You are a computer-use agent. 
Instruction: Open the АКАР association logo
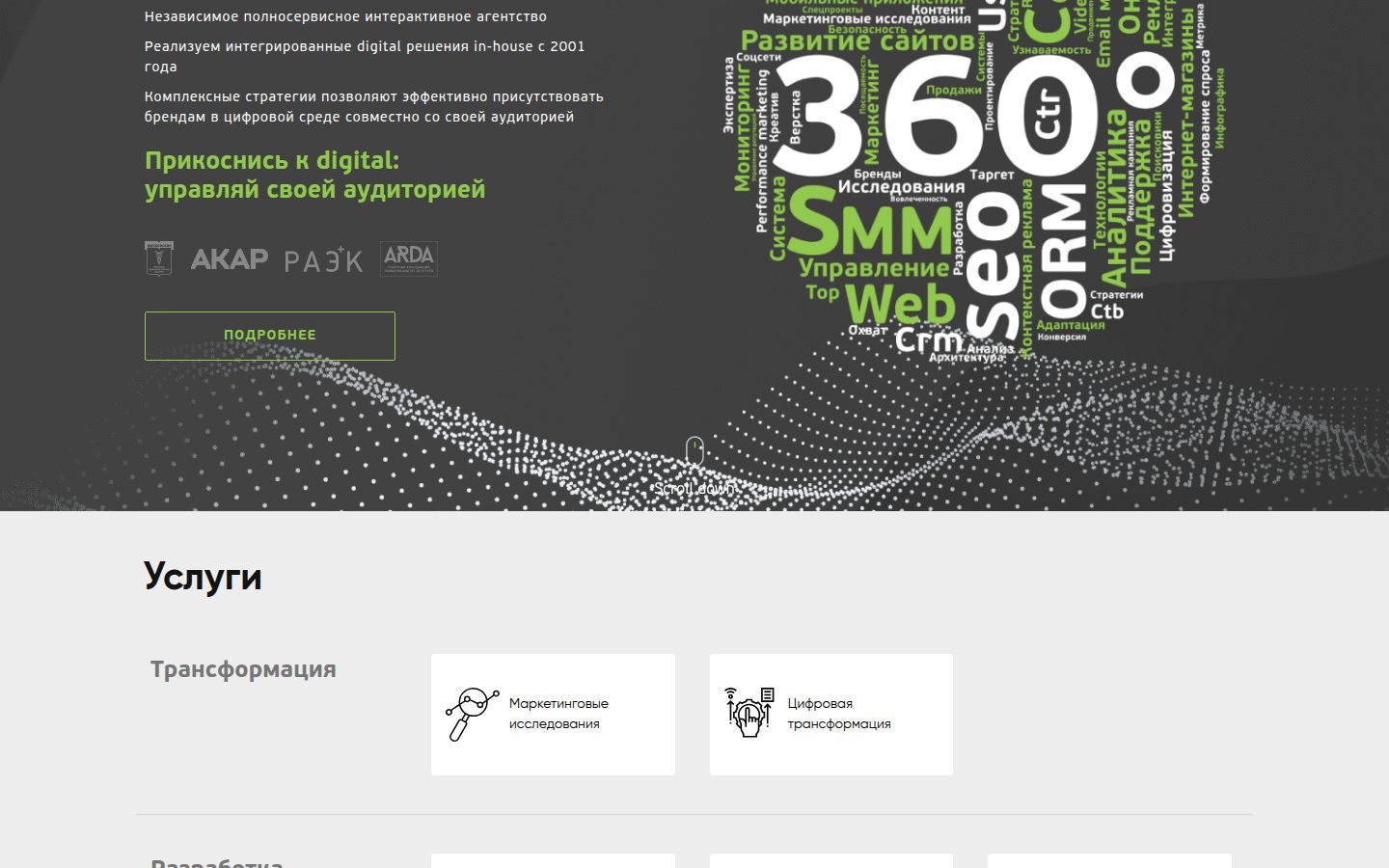point(230,258)
